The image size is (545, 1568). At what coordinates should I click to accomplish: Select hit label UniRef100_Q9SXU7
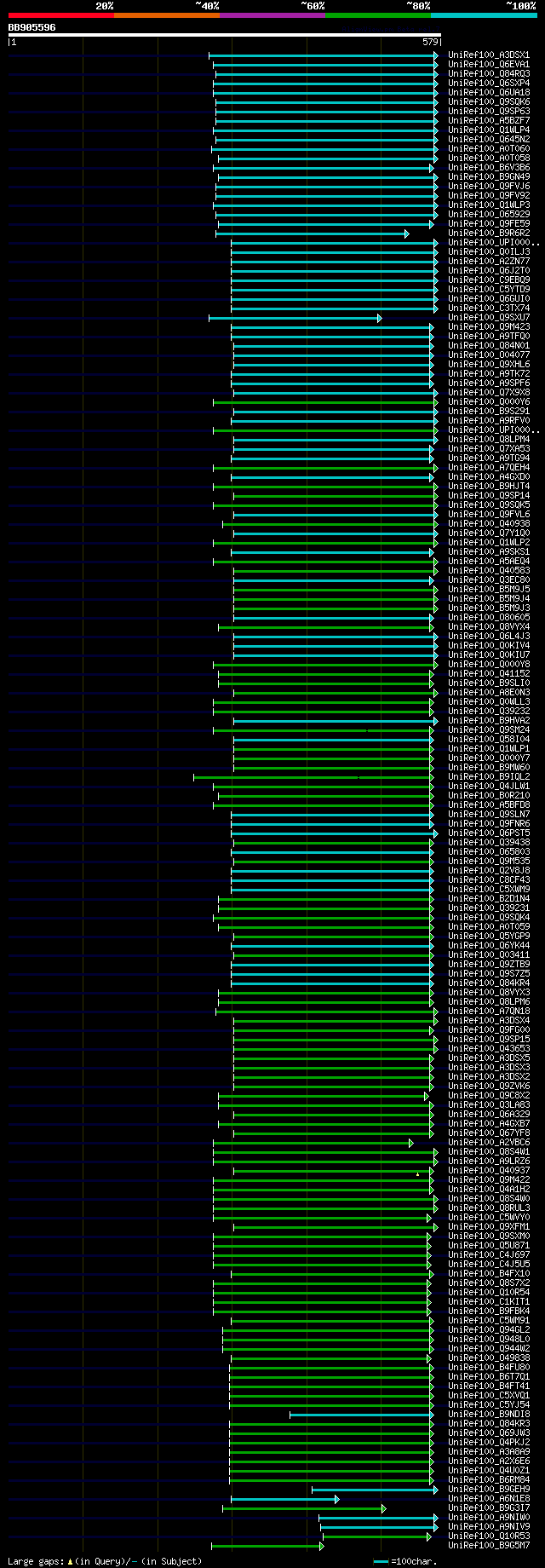[x=489, y=317]
